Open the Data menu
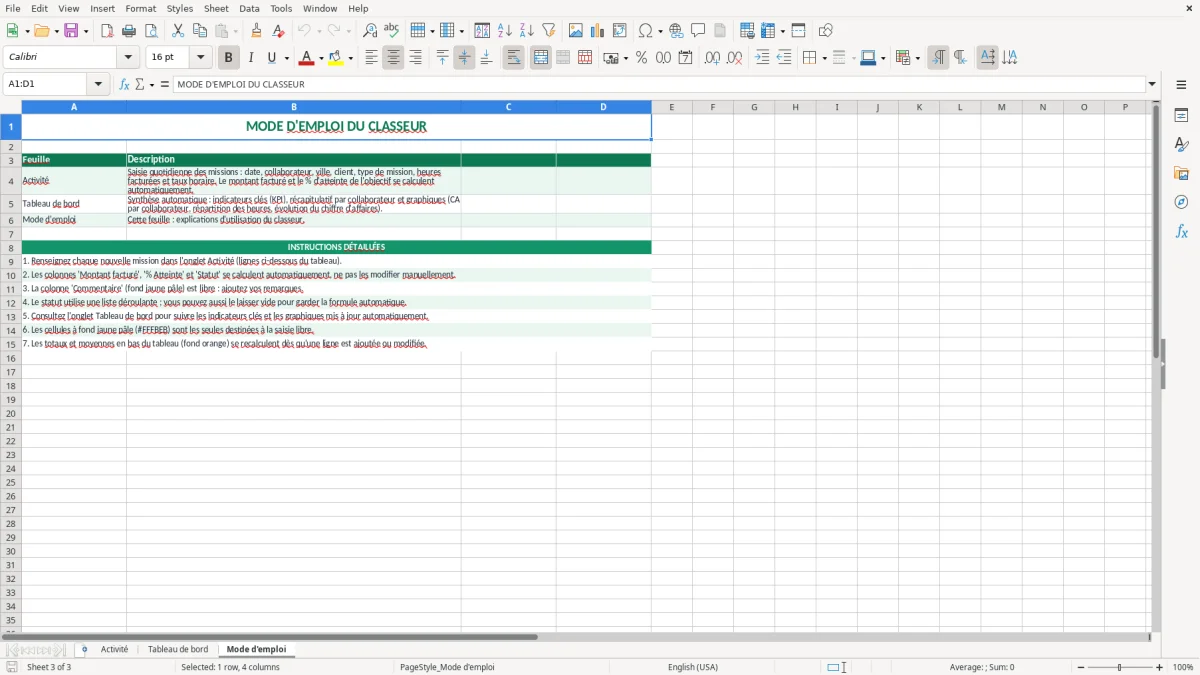The height and width of the screenshot is (675, 1200). click(249, 8)
